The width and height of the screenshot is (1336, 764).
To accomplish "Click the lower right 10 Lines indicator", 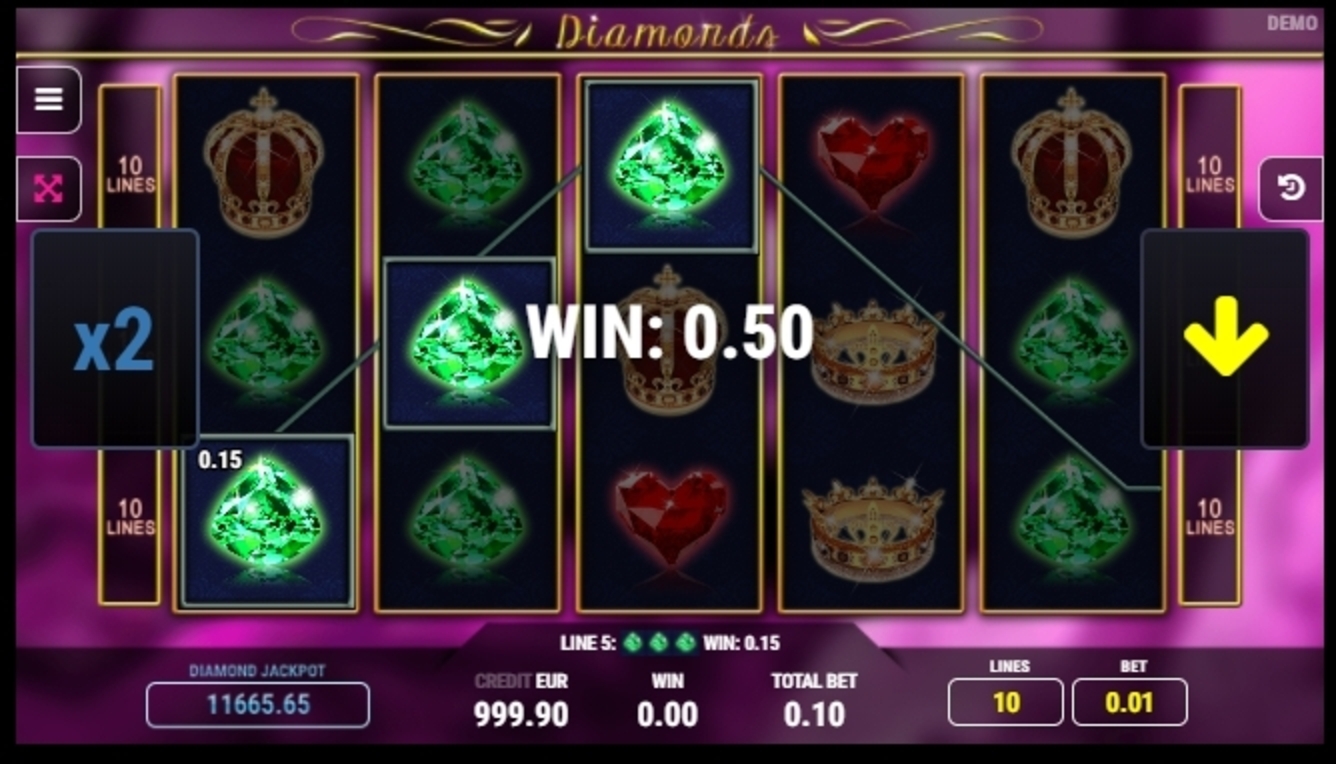I will pos(1210,517).
